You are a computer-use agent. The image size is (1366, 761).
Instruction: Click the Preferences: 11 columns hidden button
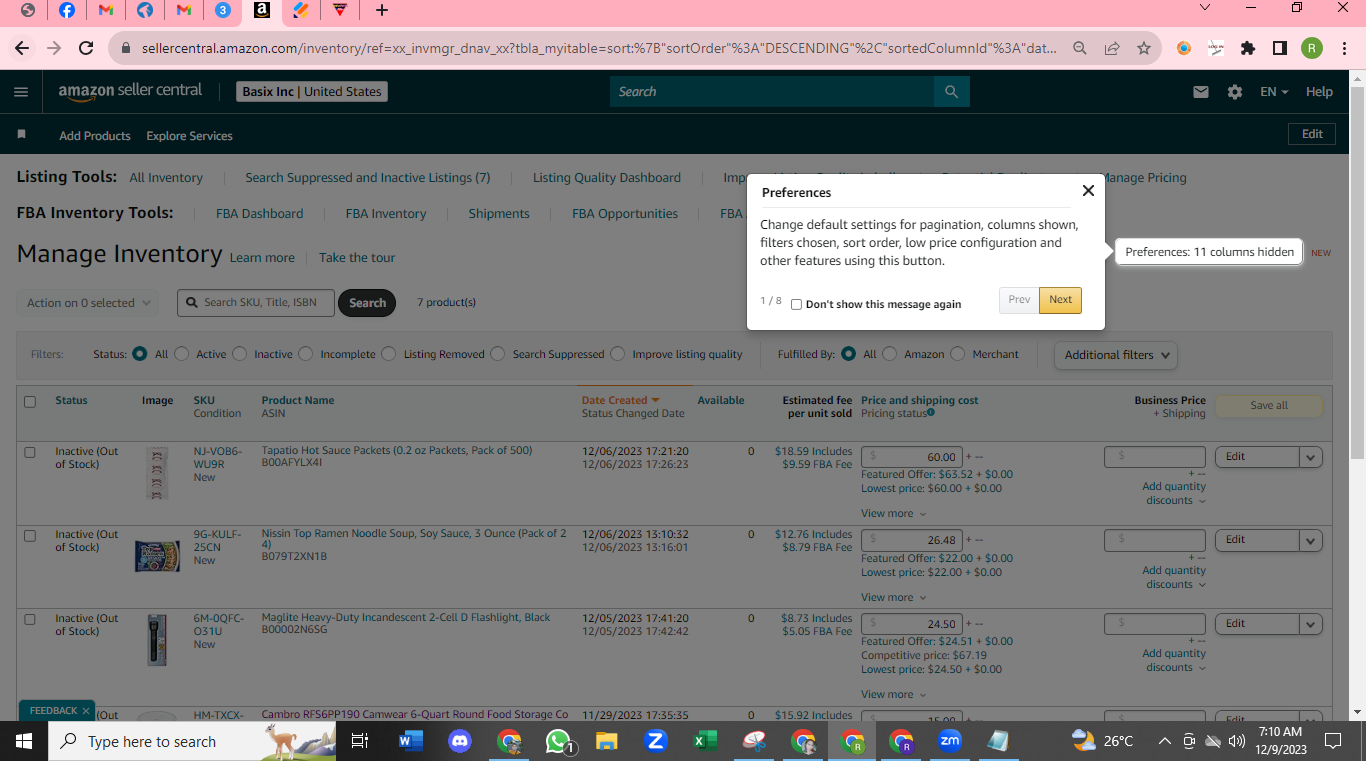tap(1209, 252)
